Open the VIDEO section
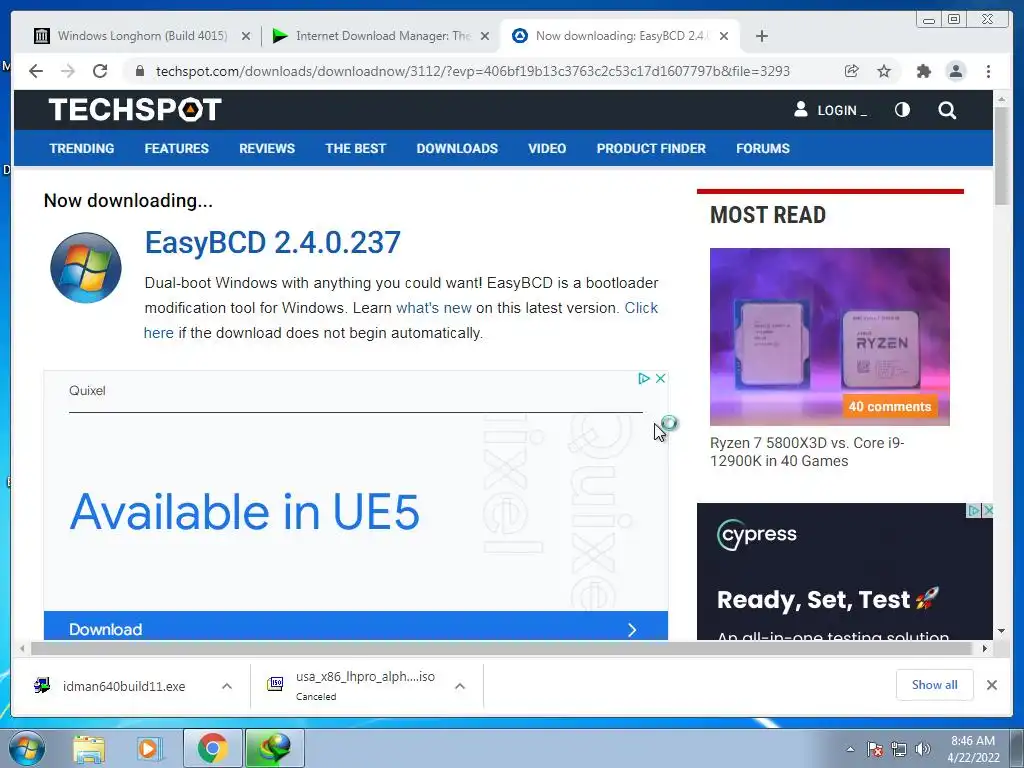 [547, 148]
